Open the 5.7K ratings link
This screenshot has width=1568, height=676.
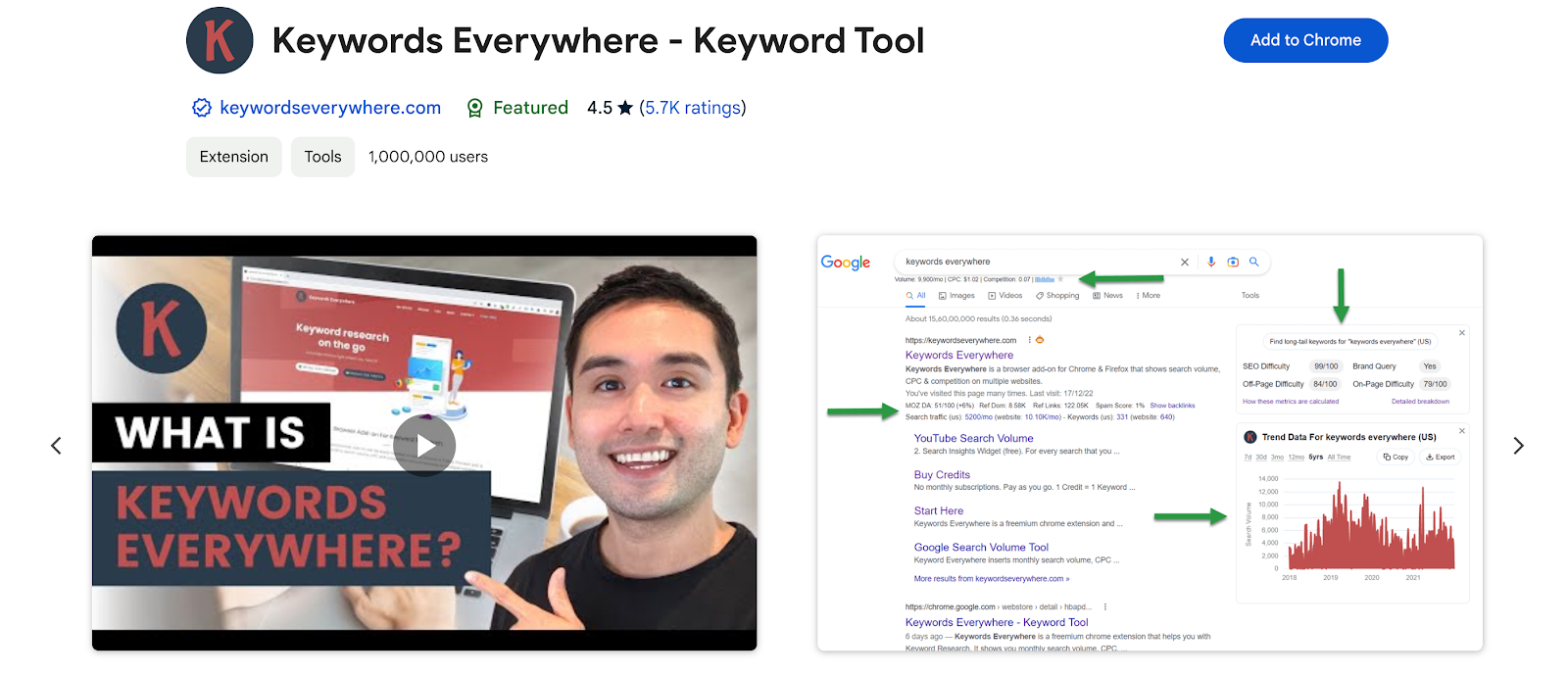pyautogui.click(x=692, y=108)
